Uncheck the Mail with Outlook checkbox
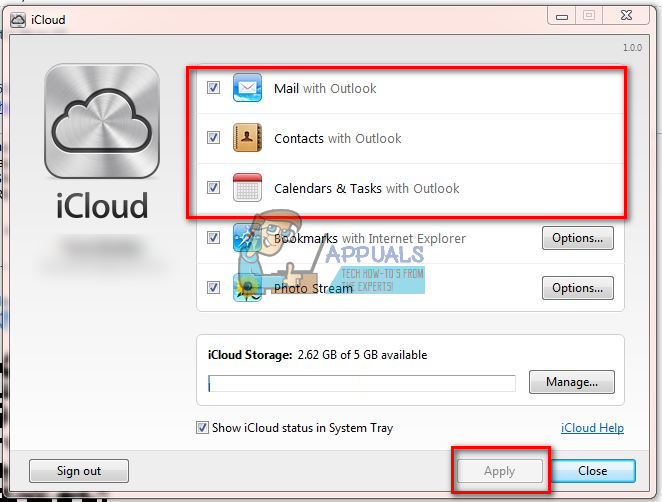 (213, 88)
